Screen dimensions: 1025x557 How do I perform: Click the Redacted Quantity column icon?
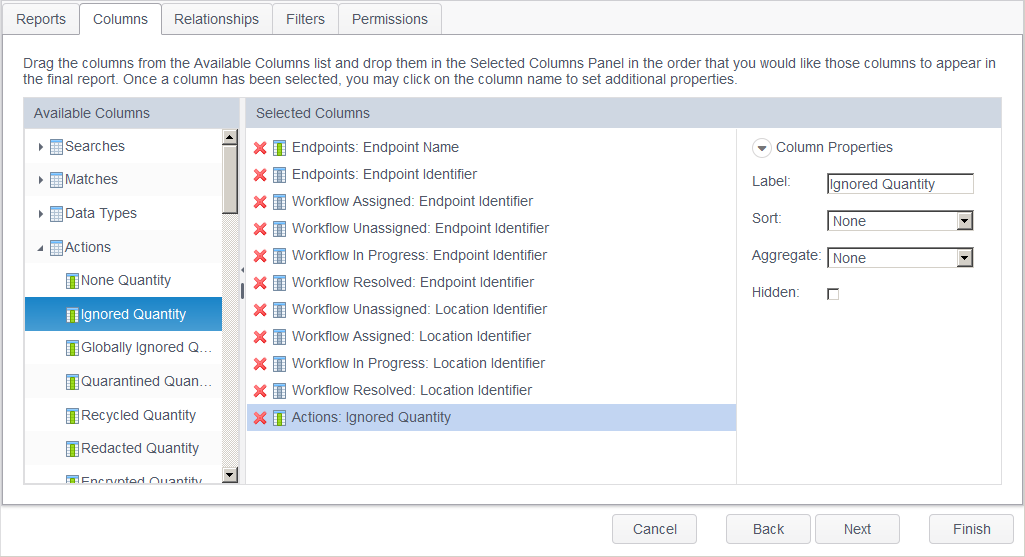click(72, 449)
